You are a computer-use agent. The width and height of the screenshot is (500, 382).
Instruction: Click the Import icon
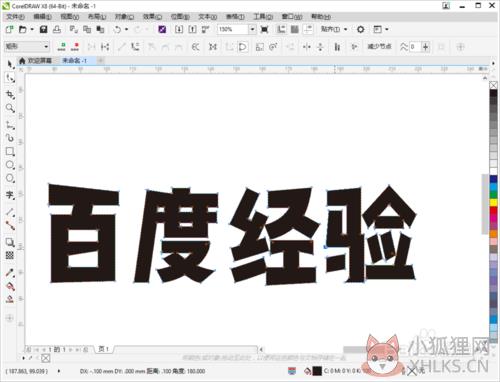tap(179, 30)
